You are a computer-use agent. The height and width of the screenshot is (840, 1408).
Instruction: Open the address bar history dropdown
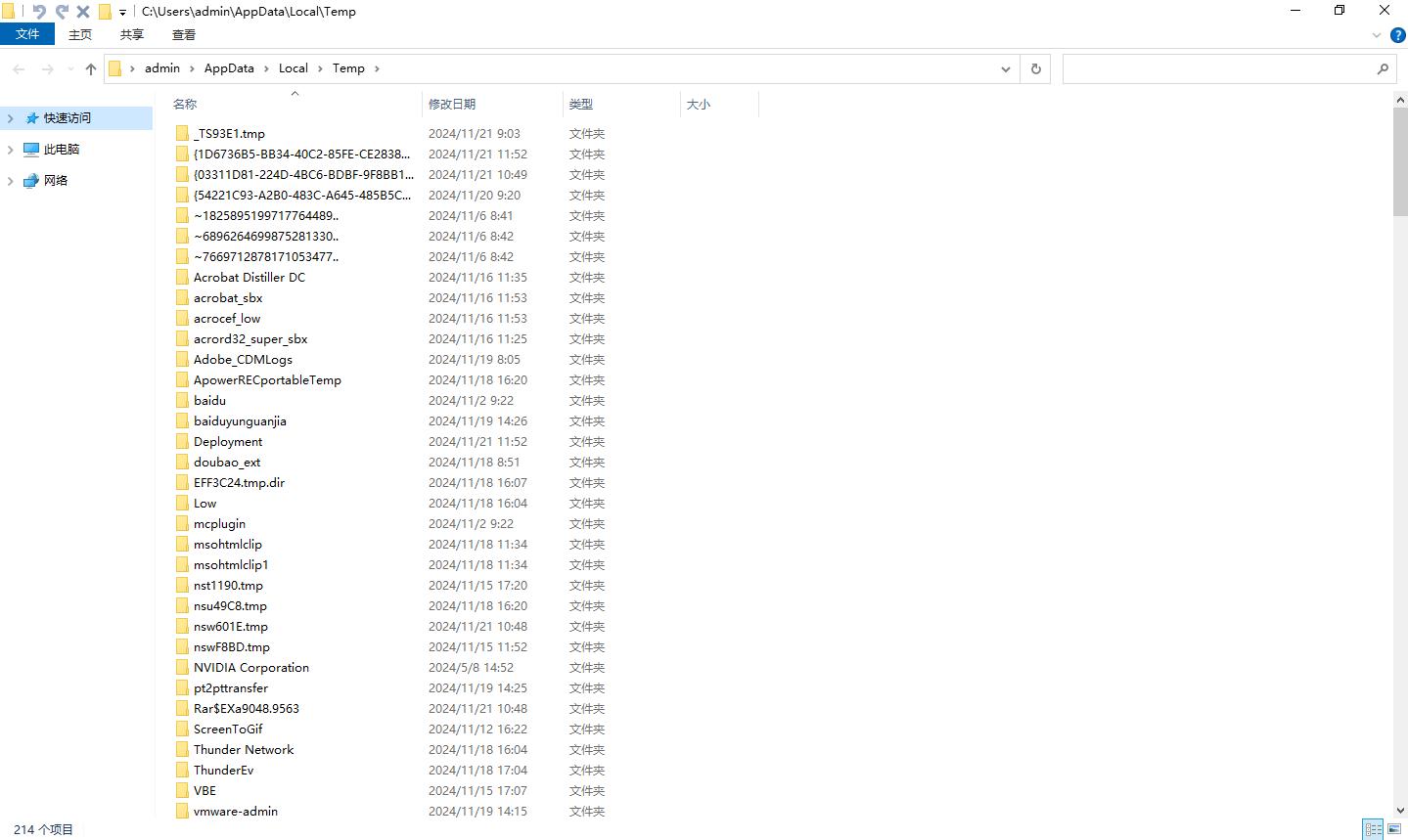pyautogui.click(x=1005, y=68)
